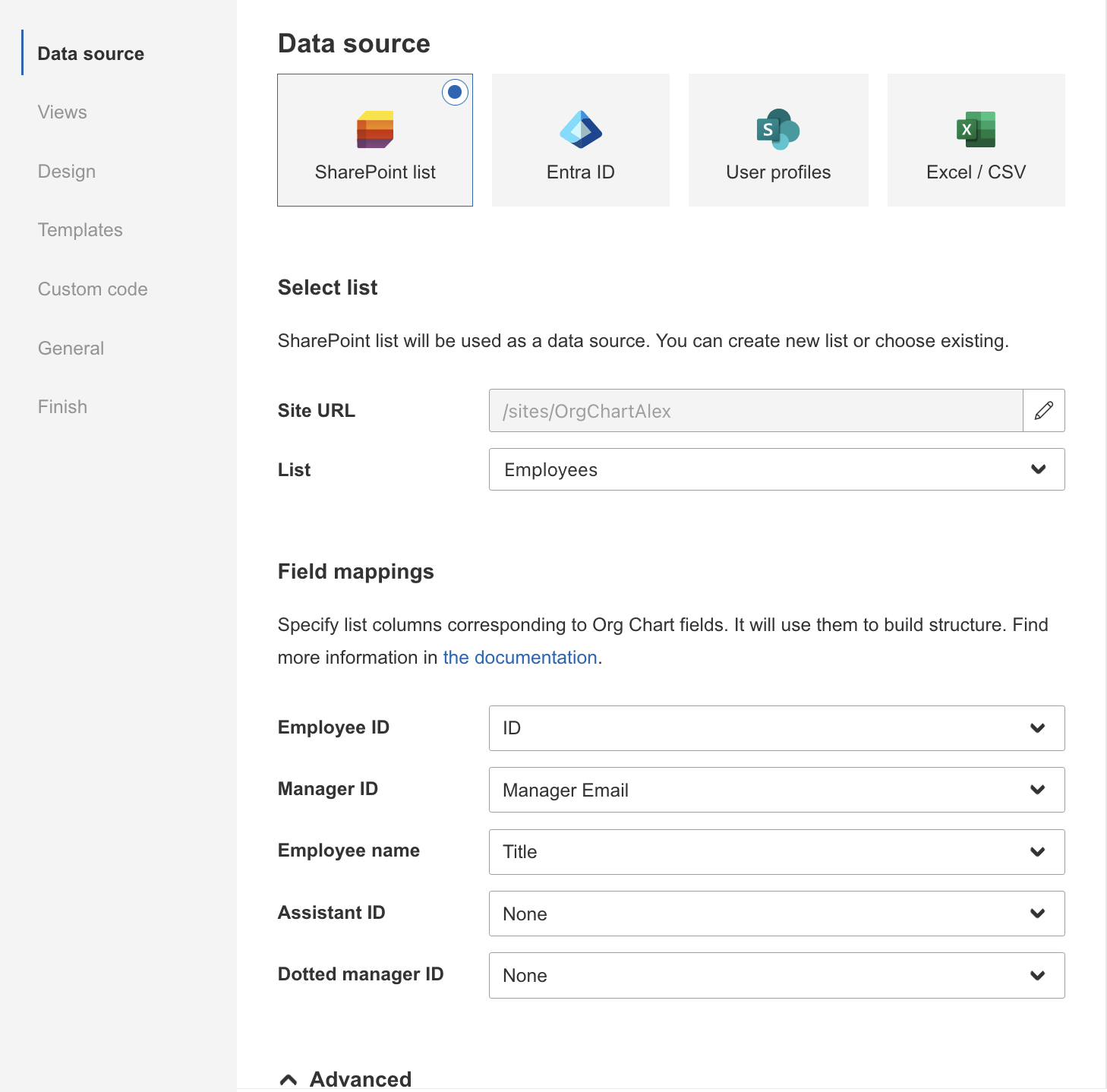Viewport: 1107px width, 1092px height.
Task: Click the SharePoint colored bars logo
Action: [374, 129]
